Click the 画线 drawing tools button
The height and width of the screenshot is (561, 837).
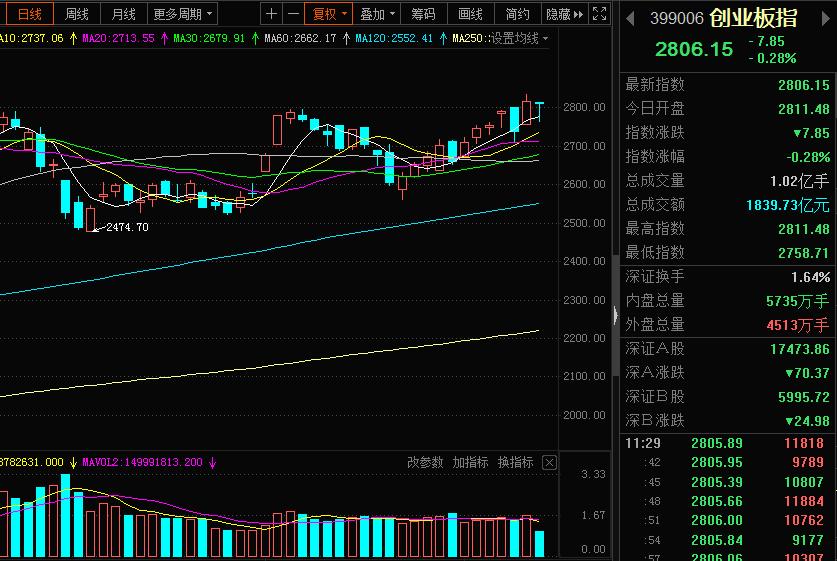[x=470, y=14]
